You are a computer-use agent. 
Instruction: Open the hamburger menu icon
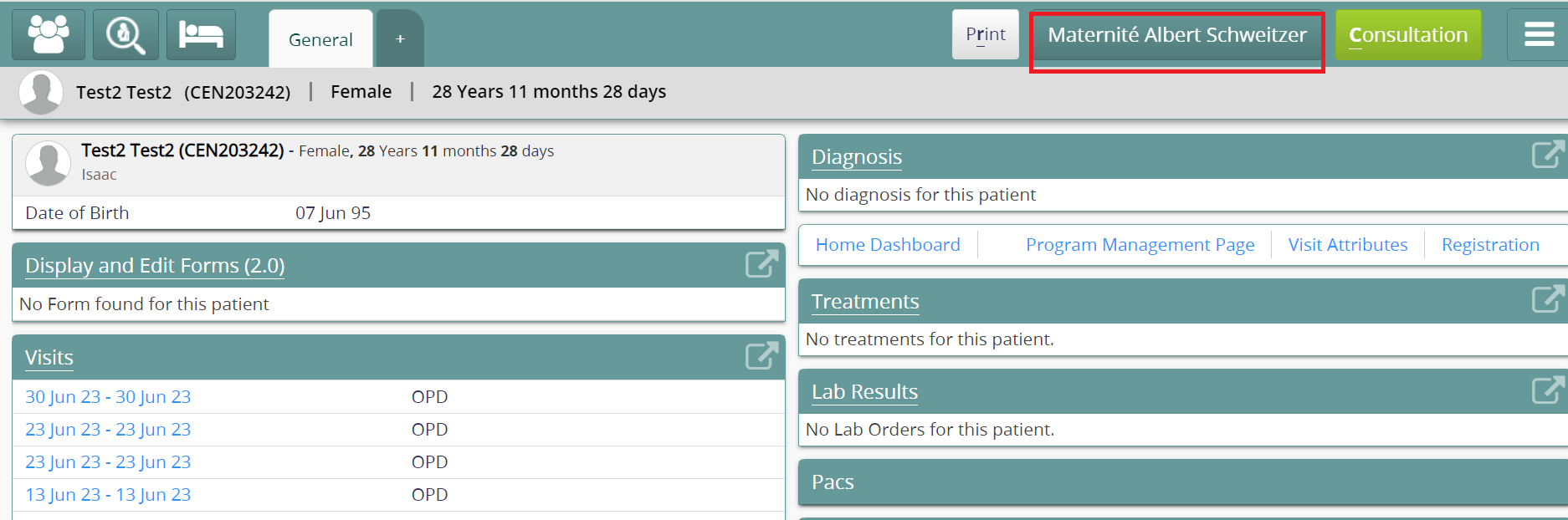click(1539, 34)
